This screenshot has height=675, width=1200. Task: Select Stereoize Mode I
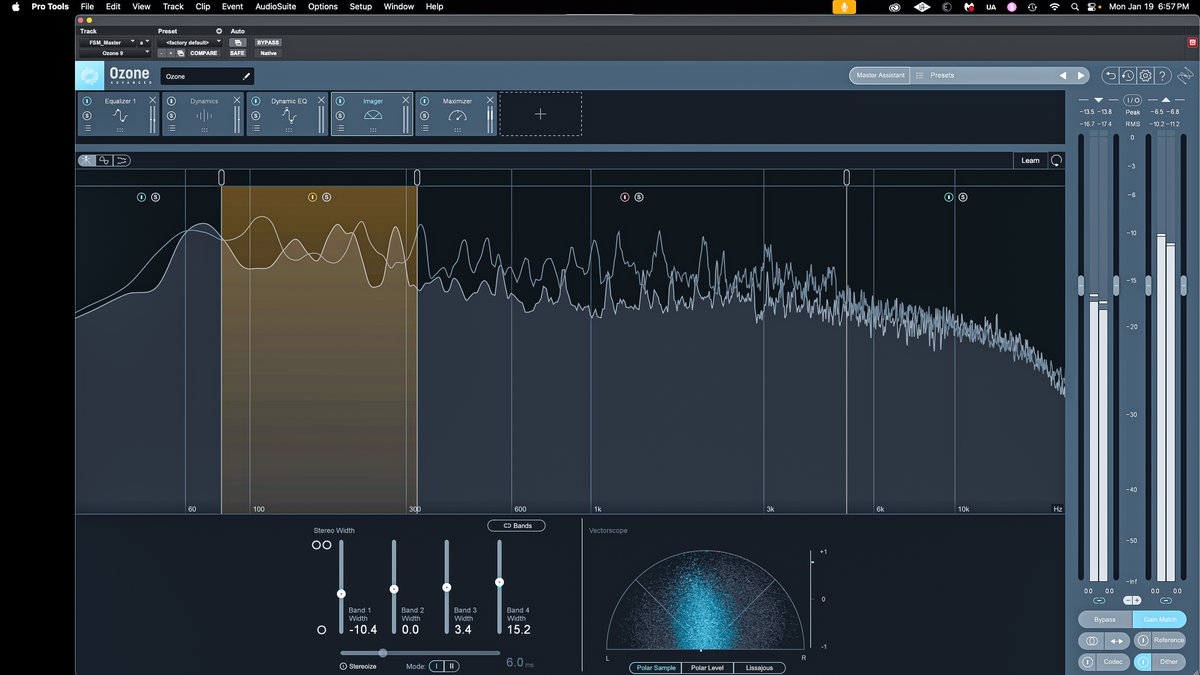[x=438, y=665]
